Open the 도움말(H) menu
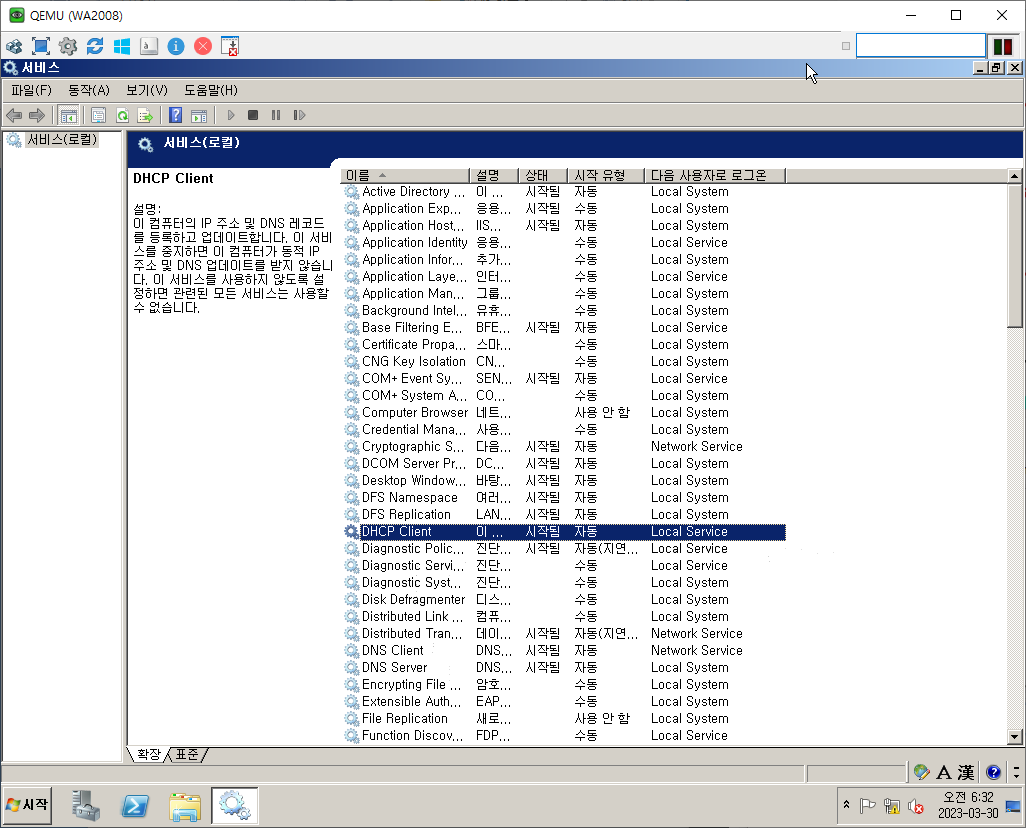 211,90
